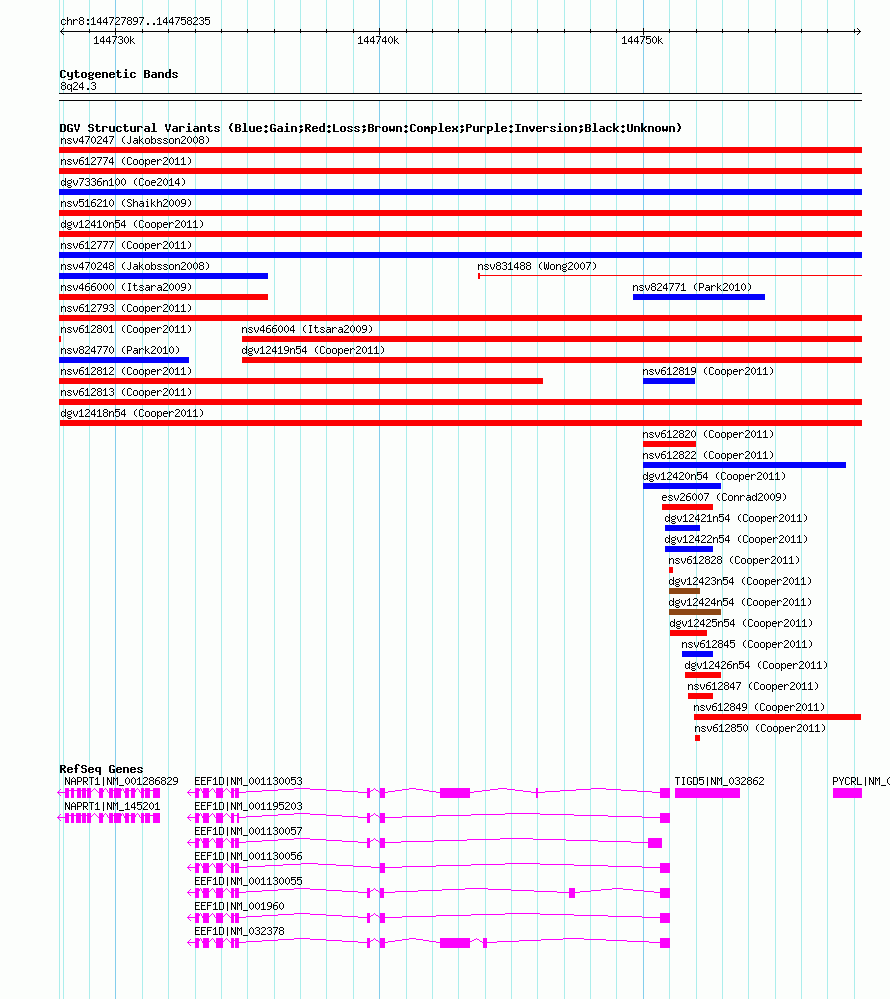Screen dimensions: 890x999
Task: Click the blue nsv824770 (Park2010) bar
Action: (124, 360)
